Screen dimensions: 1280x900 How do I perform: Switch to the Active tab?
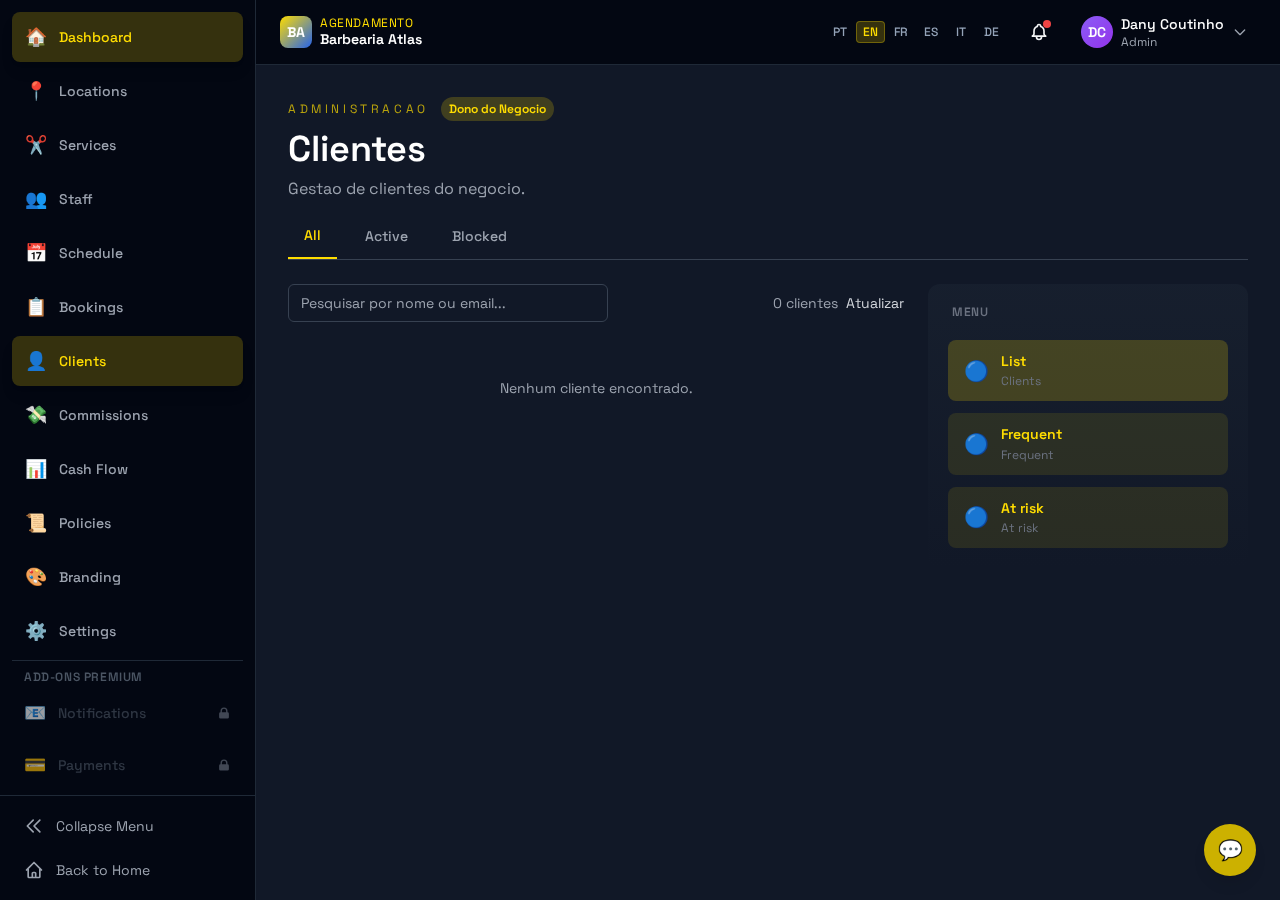click(386, 237)
